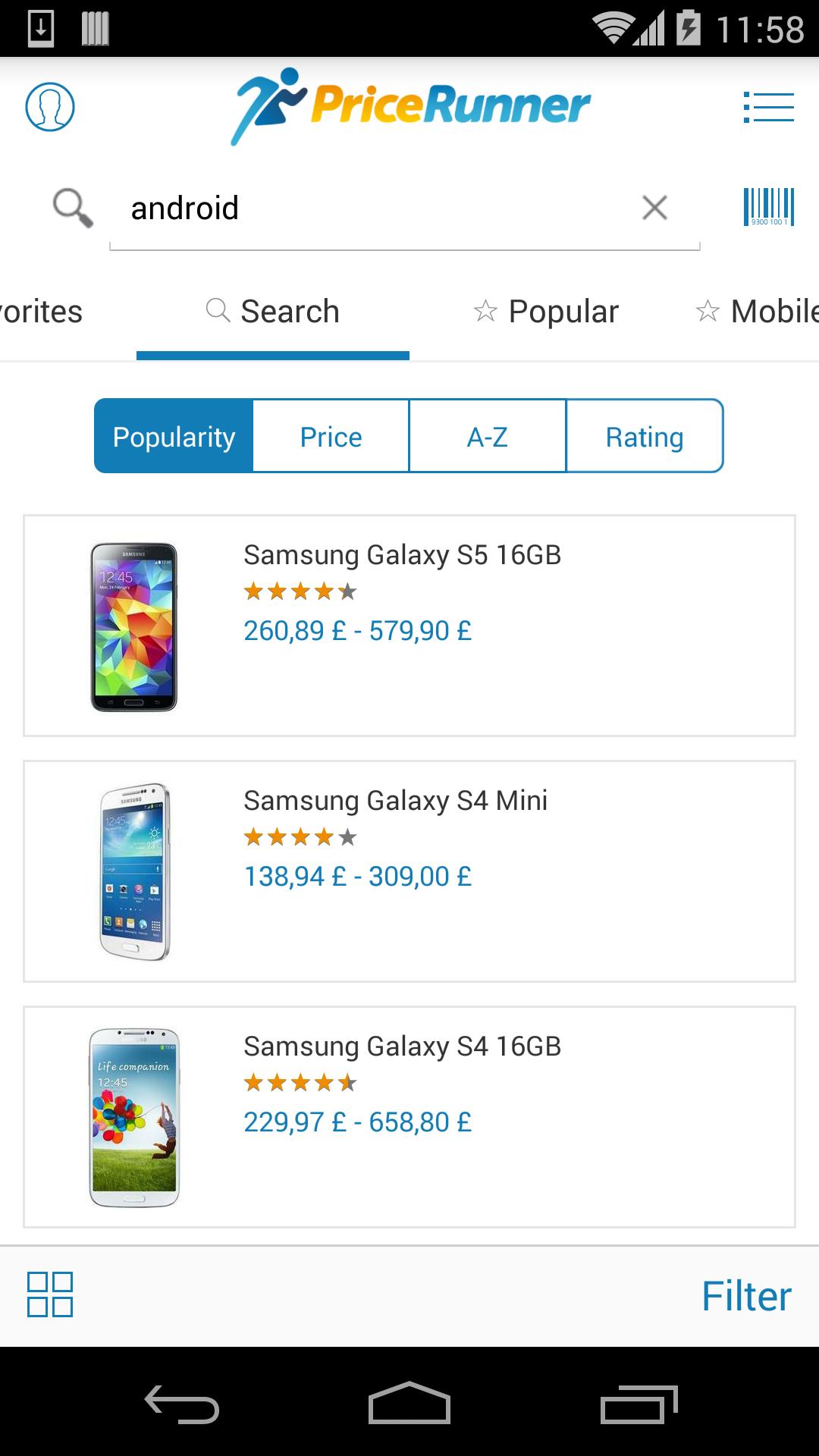Clear the search text with X
The image size is (819, 1456).
coord(654,207)
